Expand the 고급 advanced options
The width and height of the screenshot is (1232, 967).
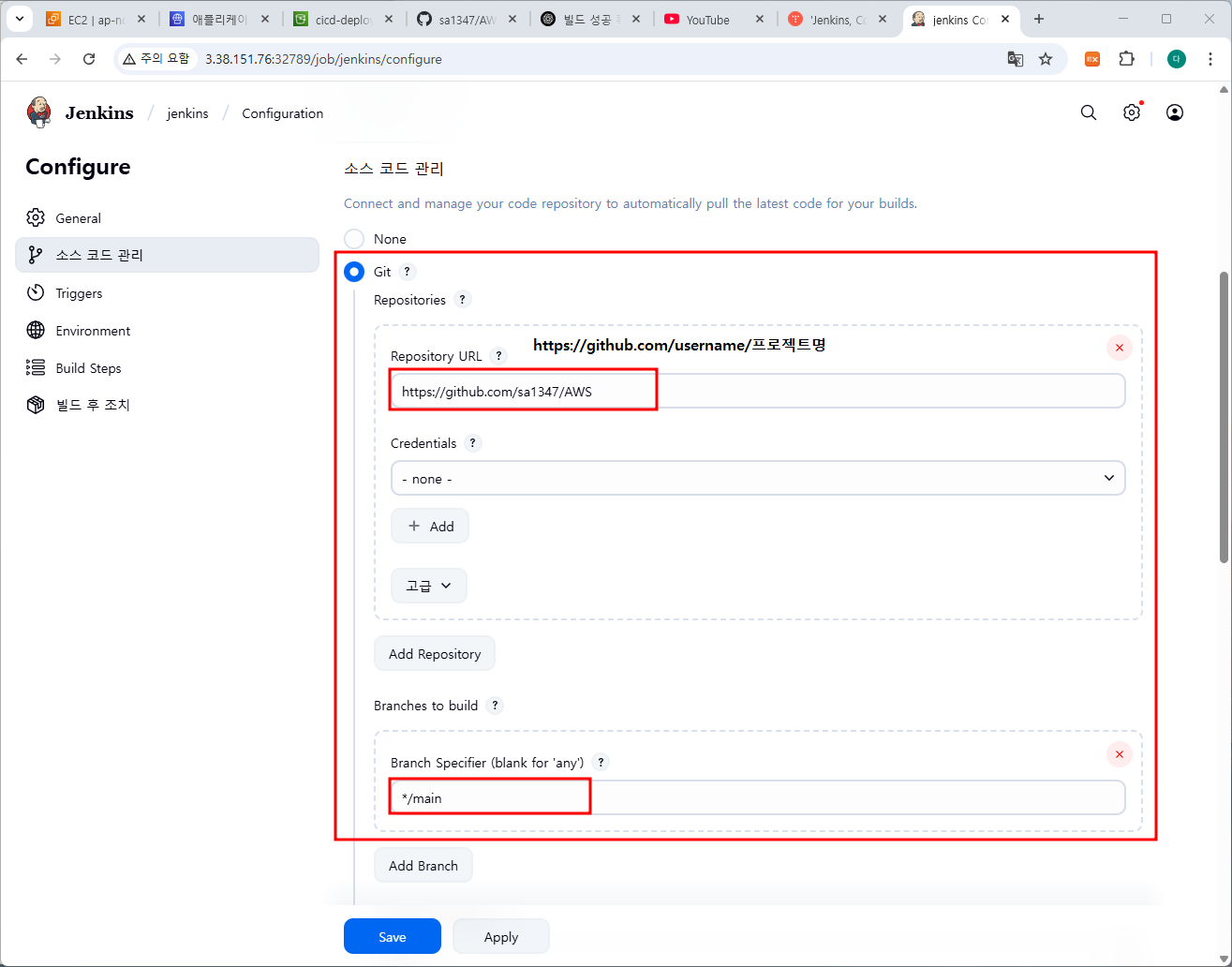(429, 586)
